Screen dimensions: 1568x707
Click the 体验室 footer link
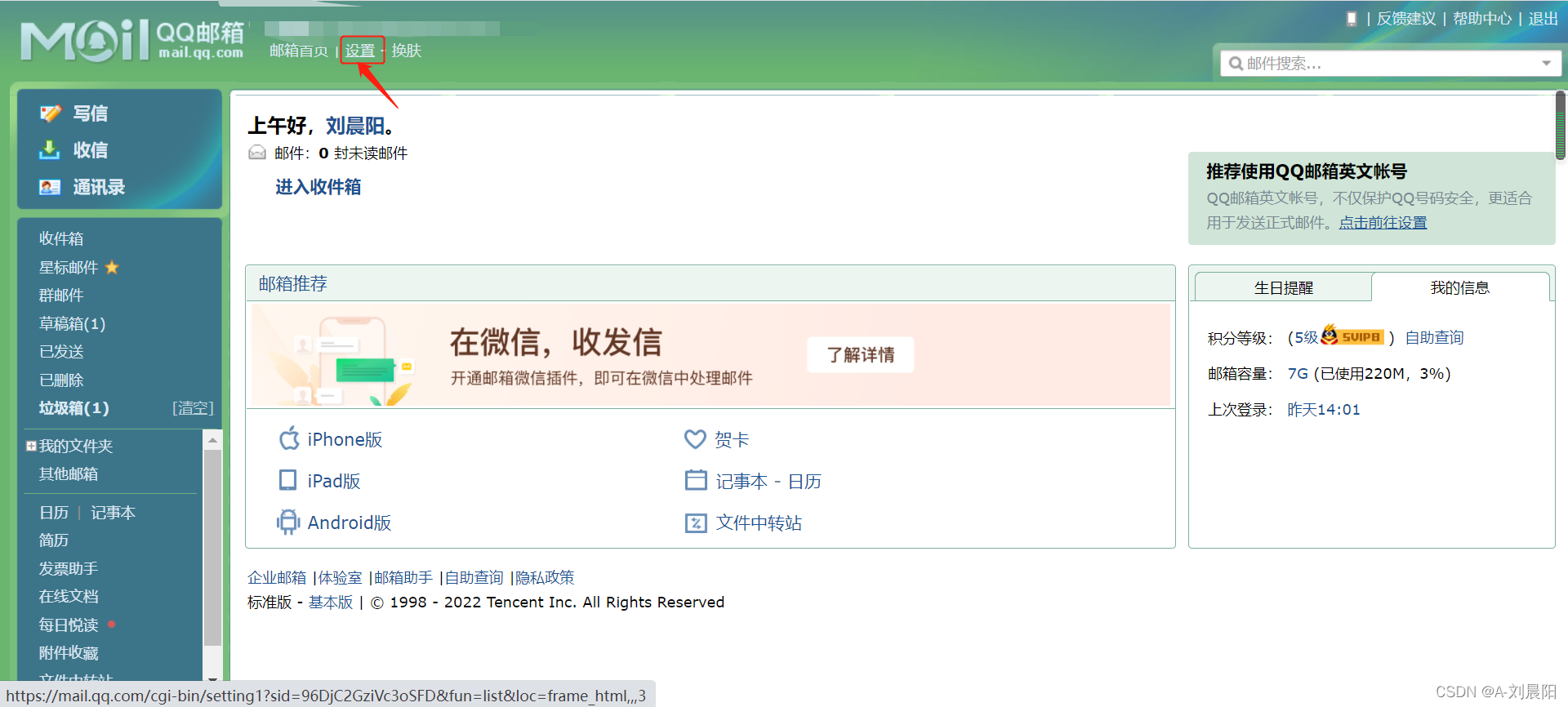point(340,577)
